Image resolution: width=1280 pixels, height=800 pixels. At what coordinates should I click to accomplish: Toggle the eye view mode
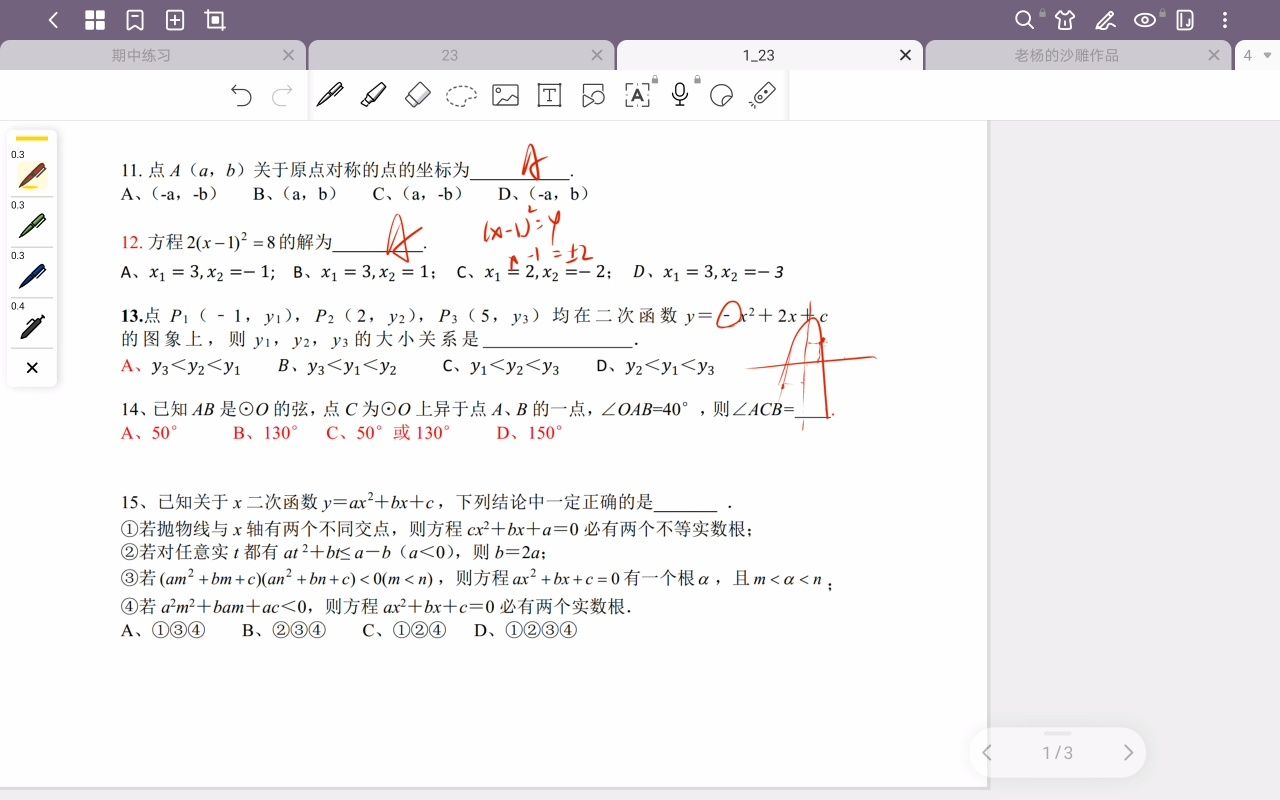point(1145,20)
